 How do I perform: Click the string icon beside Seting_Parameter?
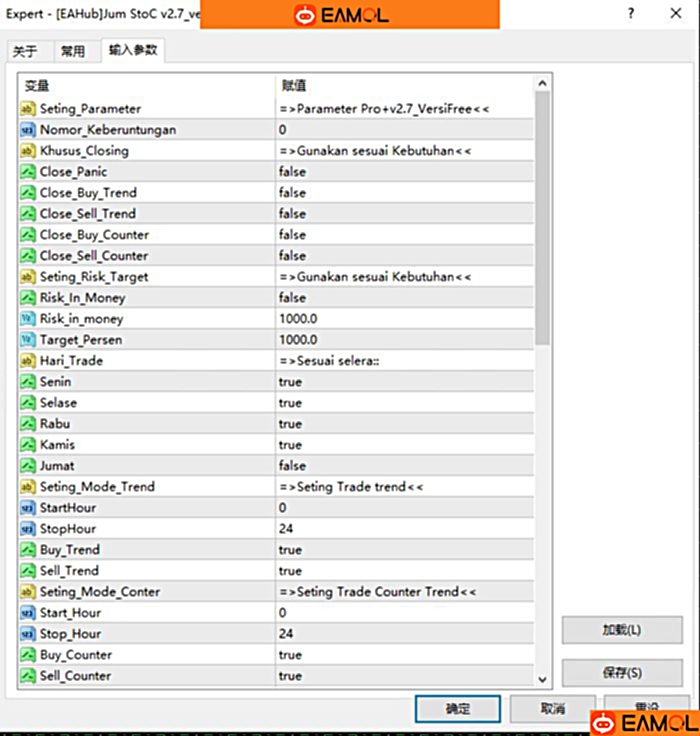tap(28, 109)
